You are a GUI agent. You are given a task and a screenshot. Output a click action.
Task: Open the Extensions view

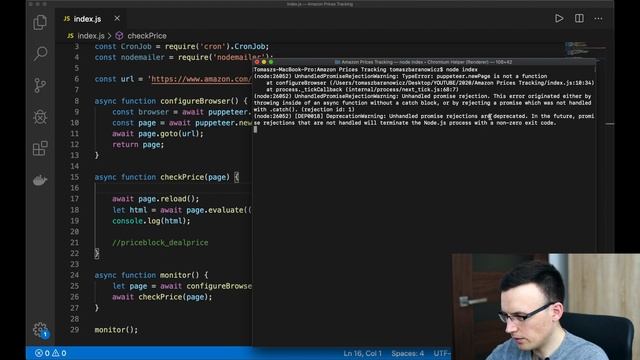pos(40,148)
